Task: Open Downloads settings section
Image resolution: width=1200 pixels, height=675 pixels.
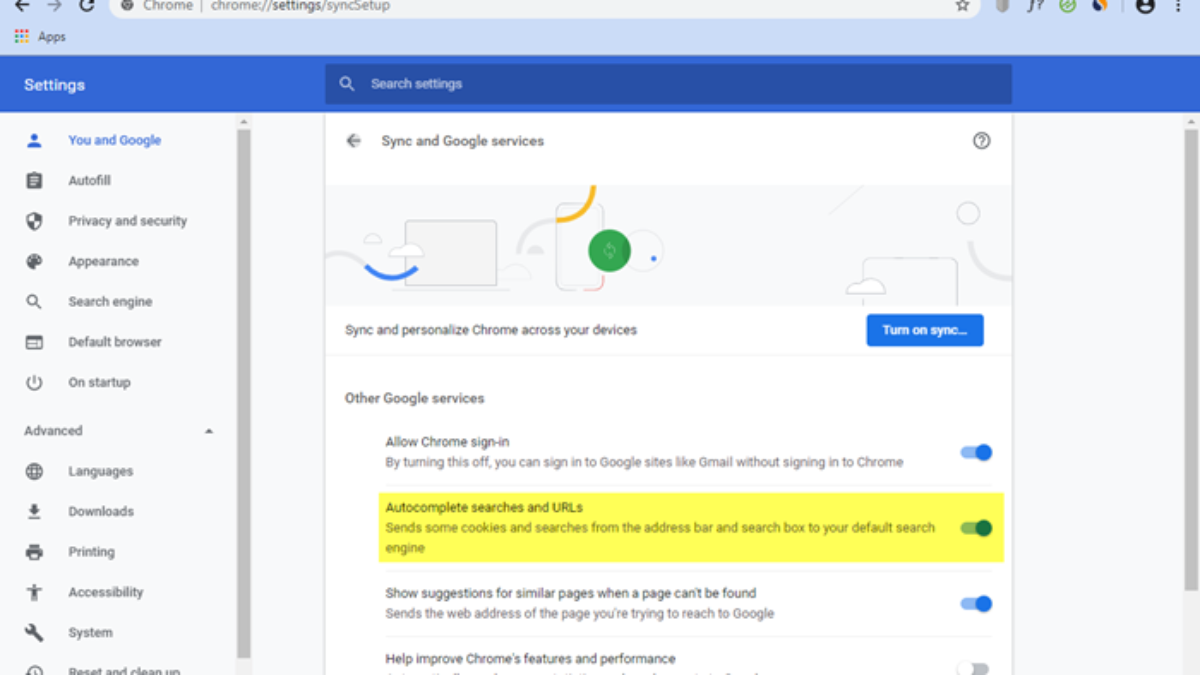Action: coord(100,511)
